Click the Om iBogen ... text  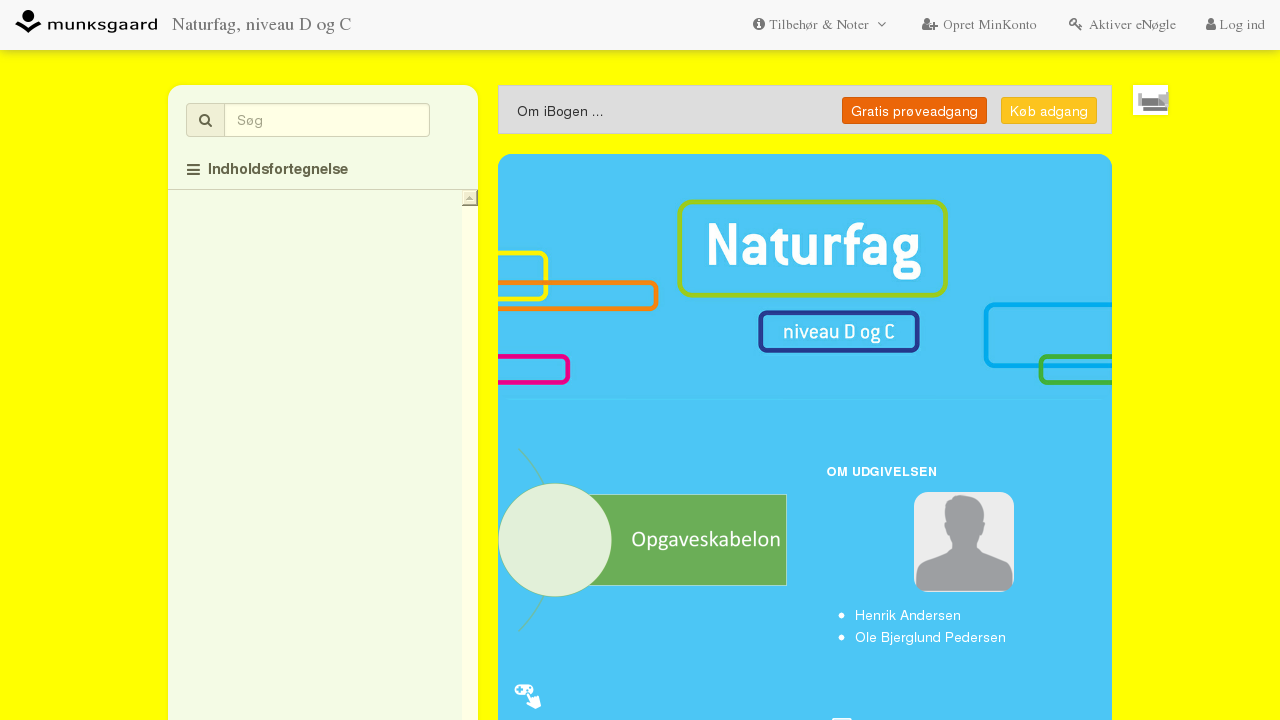point(560,111)
